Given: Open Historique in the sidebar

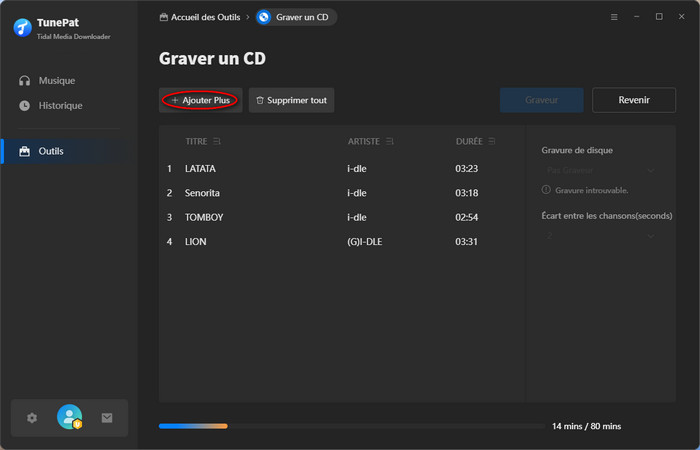Looking at the screenshot, I should click(60, 105).
